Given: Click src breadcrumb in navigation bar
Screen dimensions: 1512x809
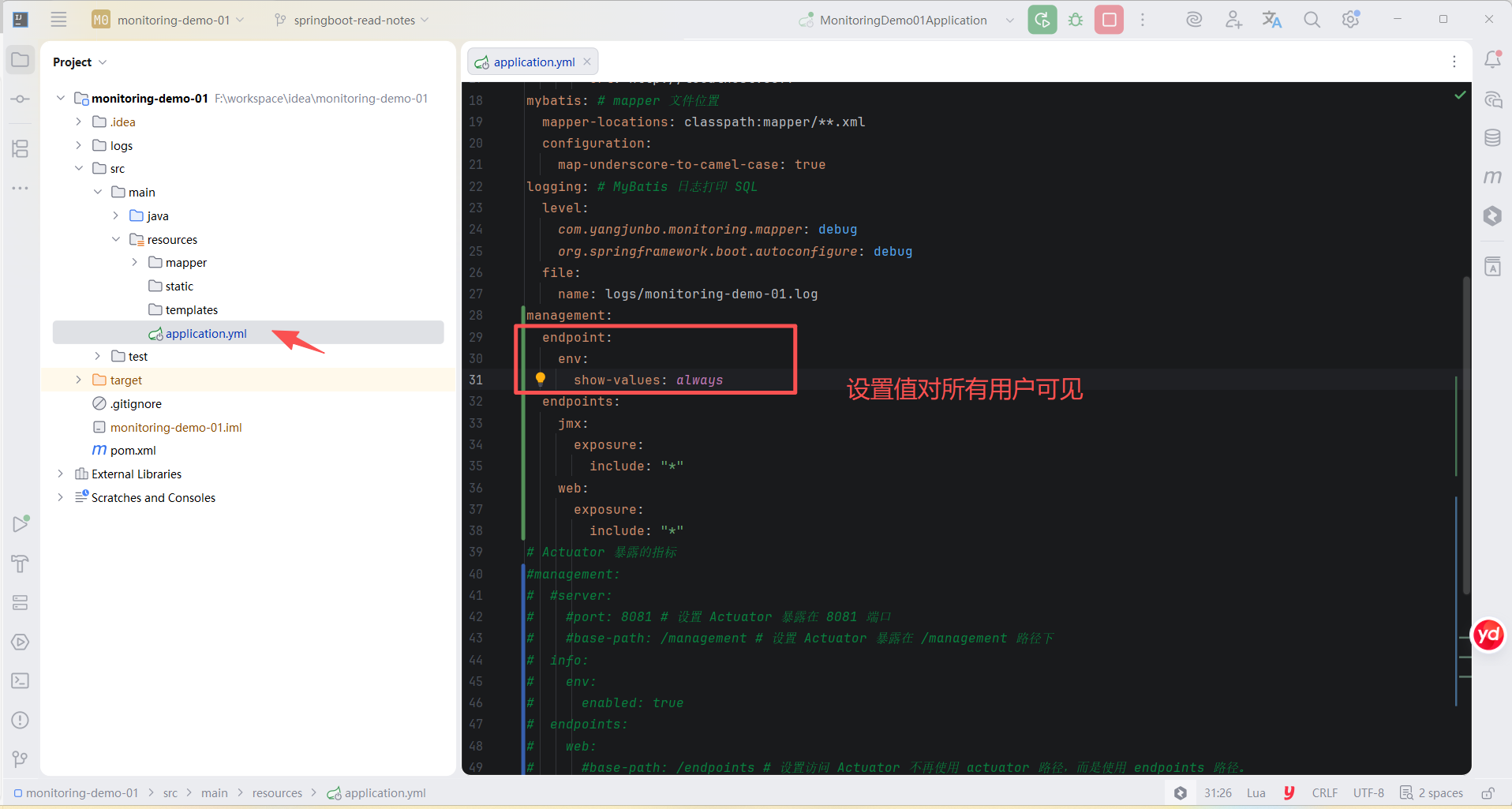Looking at the screenshot, I should [170, 793].
